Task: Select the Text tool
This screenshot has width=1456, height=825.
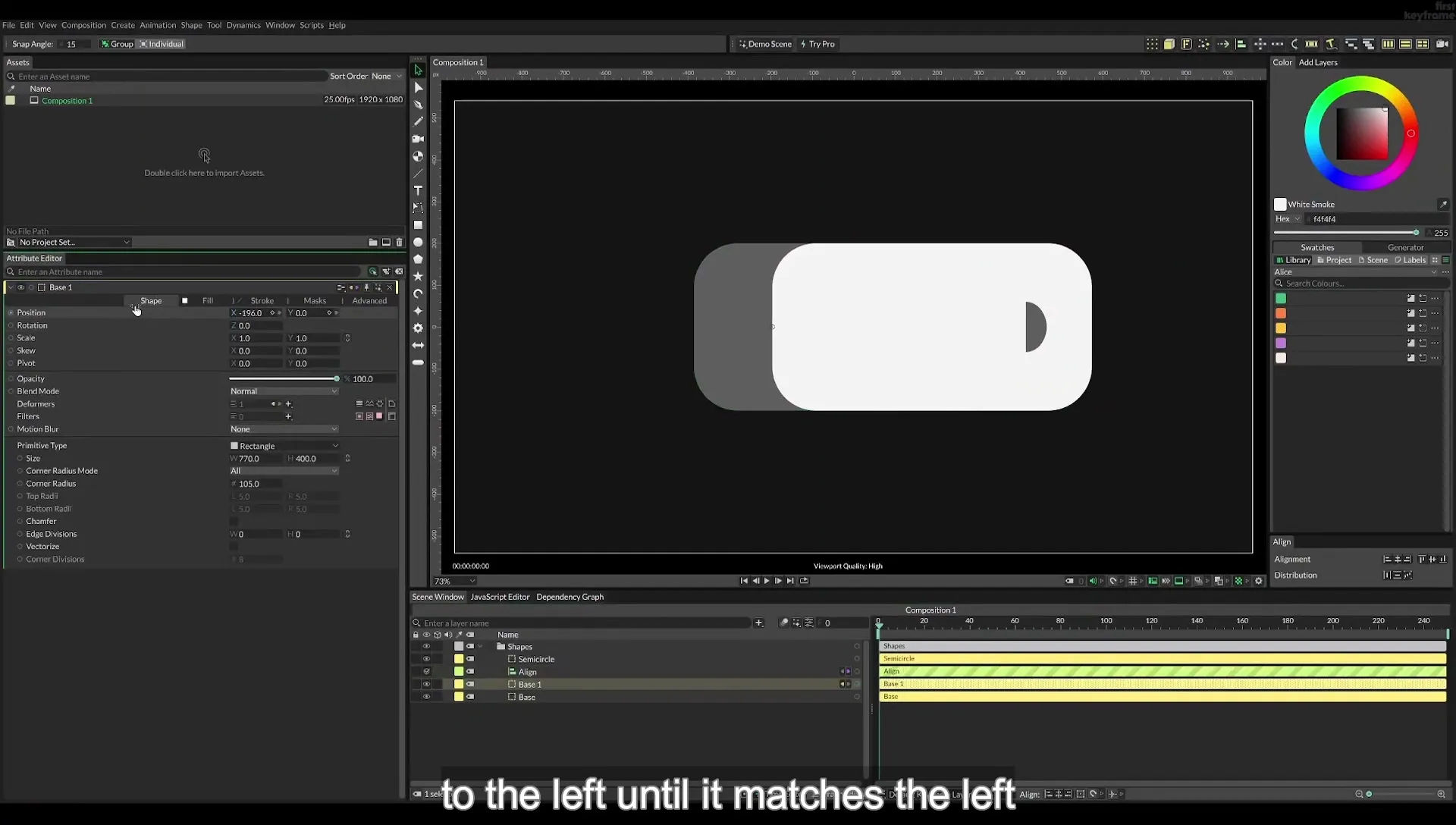Action: pos(418,190)
